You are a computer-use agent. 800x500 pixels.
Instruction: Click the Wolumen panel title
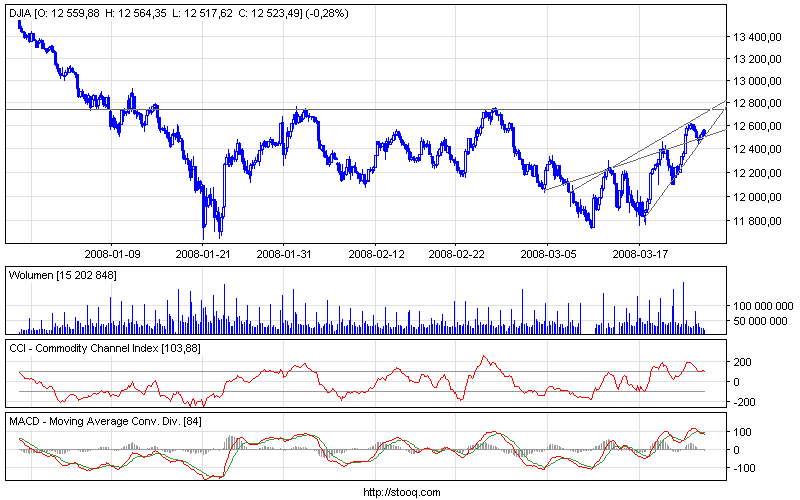pyautogui.click(x=63, y=276)
